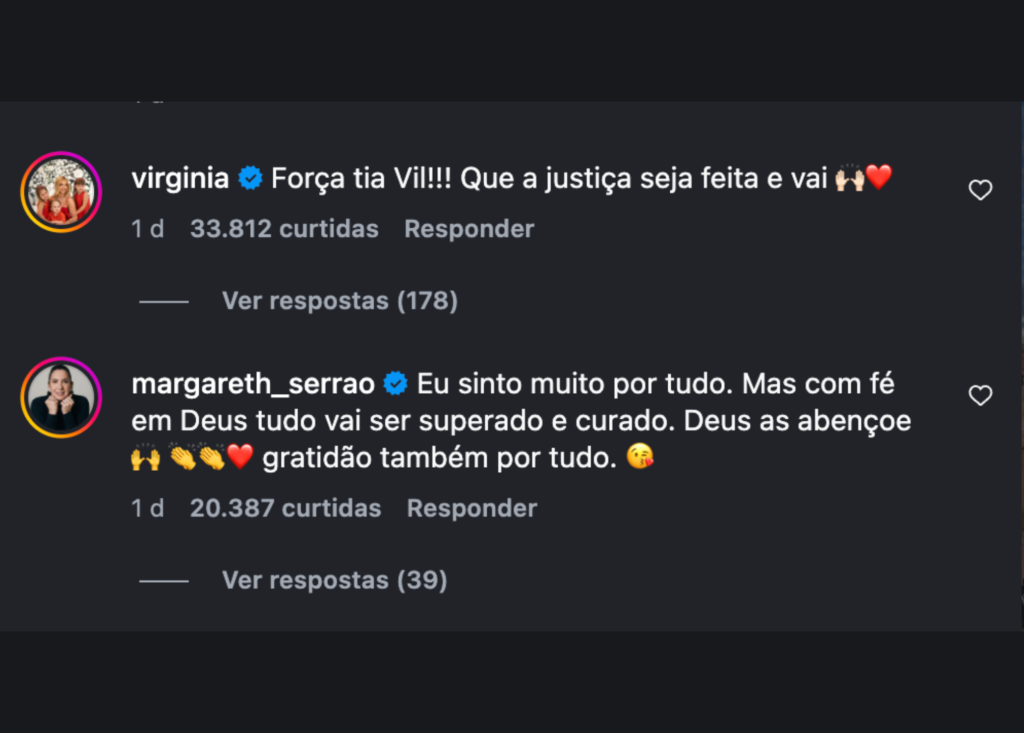Open virginia's profile picture
This screenshot has height=733, width=1024.
click(x=61, y=192)
